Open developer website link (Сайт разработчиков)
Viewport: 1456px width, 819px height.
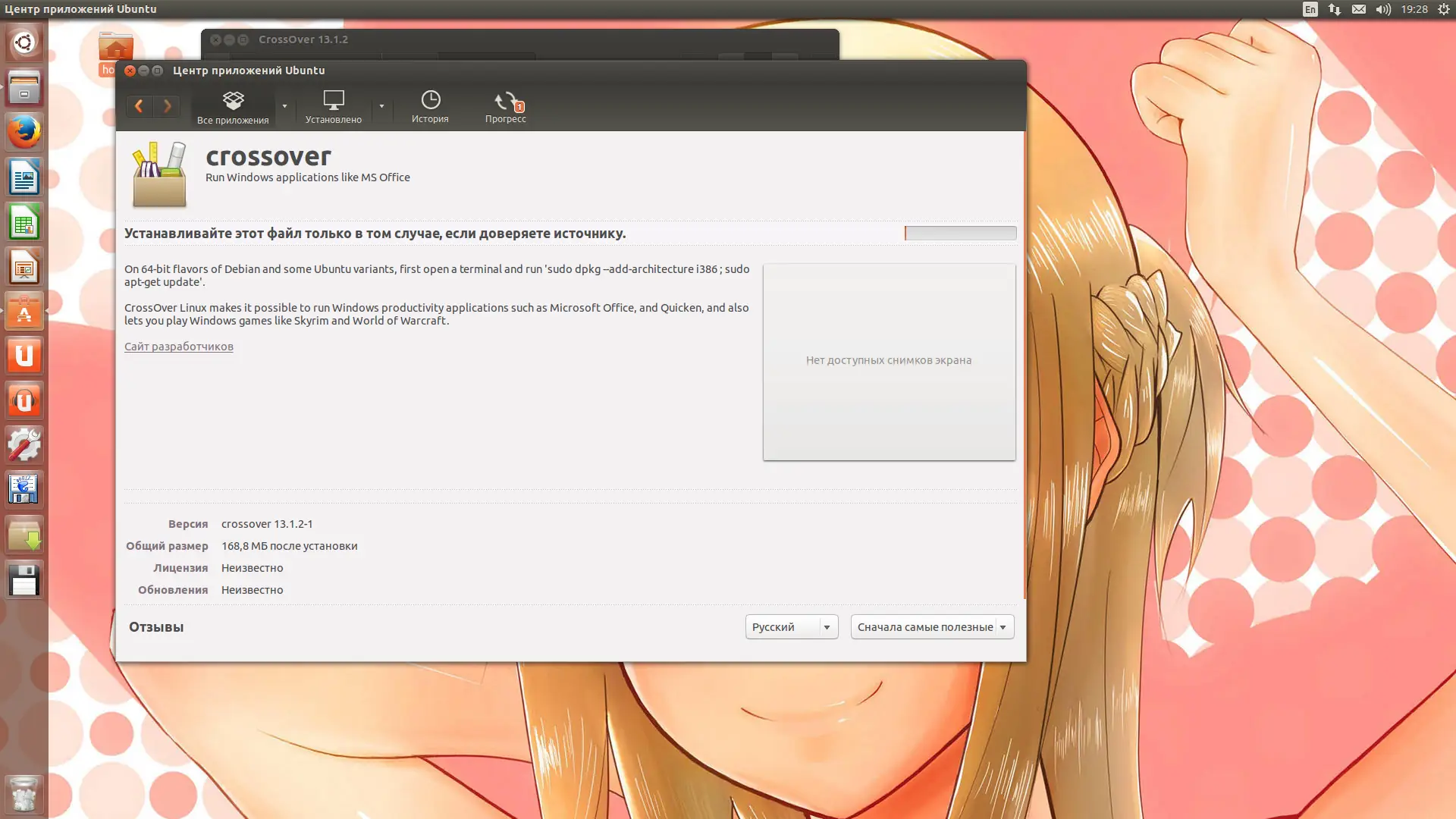coord(179,347)
